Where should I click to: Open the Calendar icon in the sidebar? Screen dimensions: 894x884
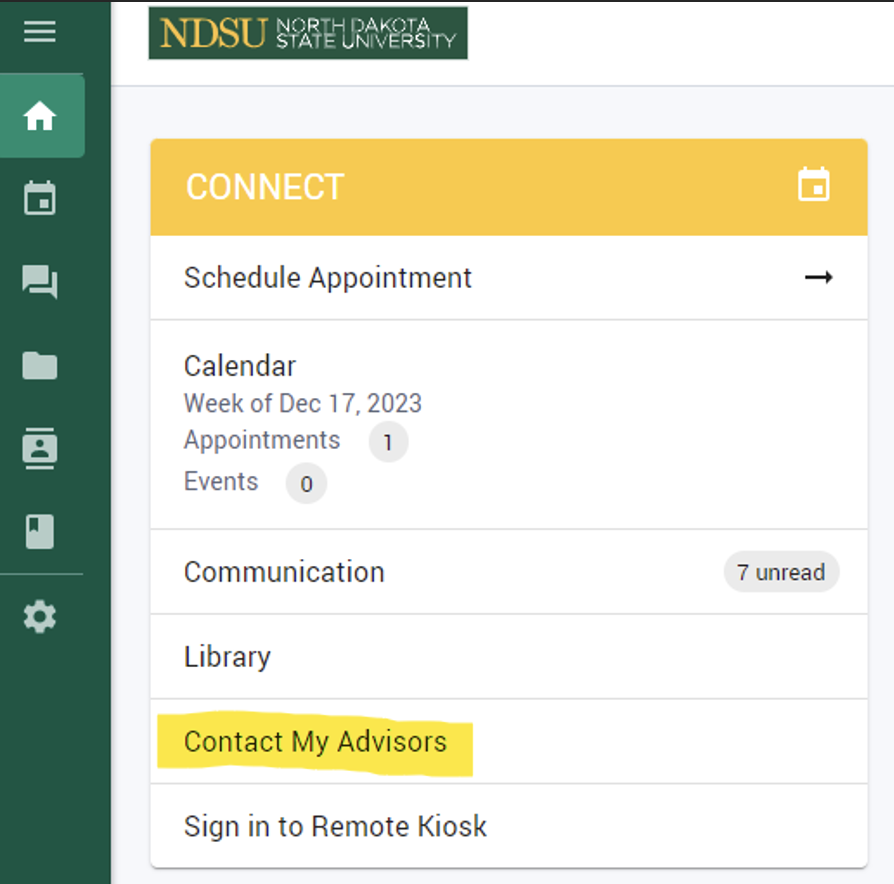coord(40,199)
